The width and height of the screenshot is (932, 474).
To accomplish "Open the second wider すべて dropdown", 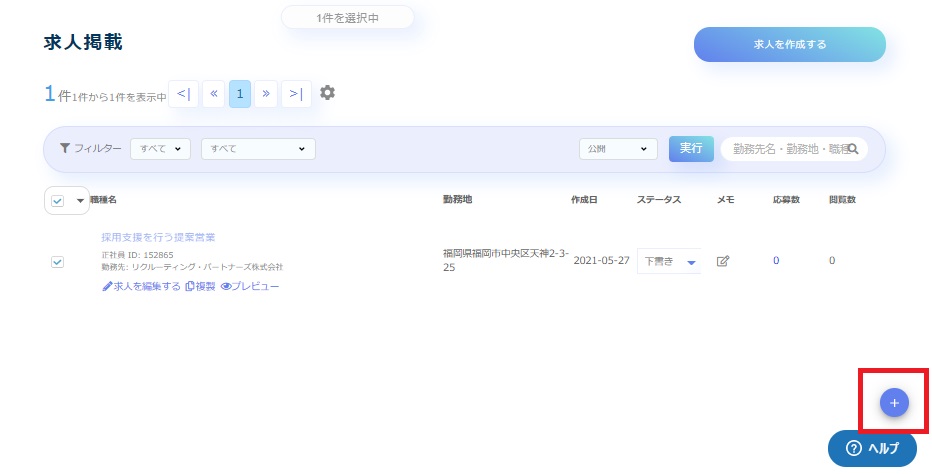I will [x=258, y=149].
